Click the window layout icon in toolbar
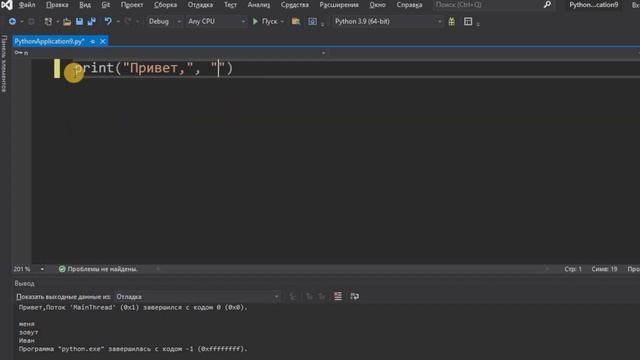640x360 pixels. 468,21
